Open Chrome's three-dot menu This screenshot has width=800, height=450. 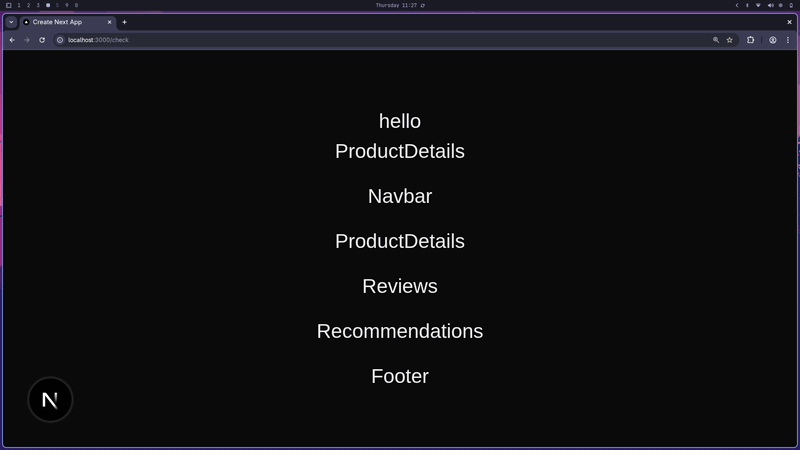788,40
